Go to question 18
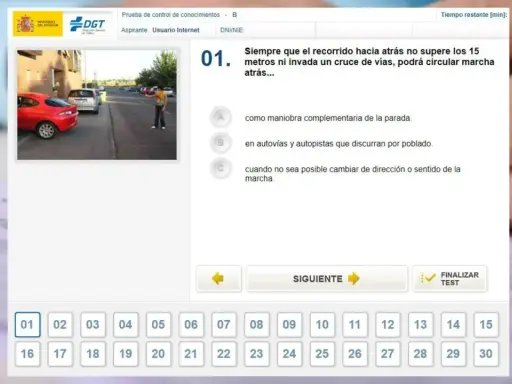This screenshot has height=384, width=512. 93,354
